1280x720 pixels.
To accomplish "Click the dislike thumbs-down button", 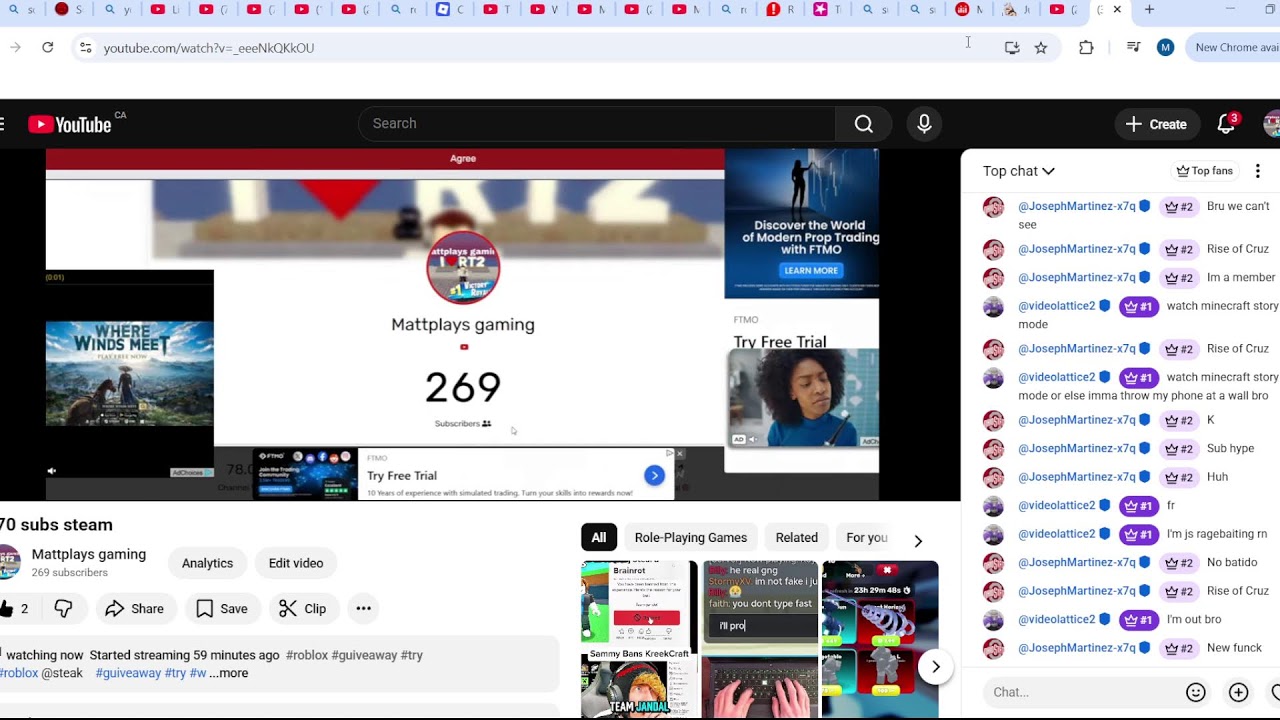I will coord(63,608).
